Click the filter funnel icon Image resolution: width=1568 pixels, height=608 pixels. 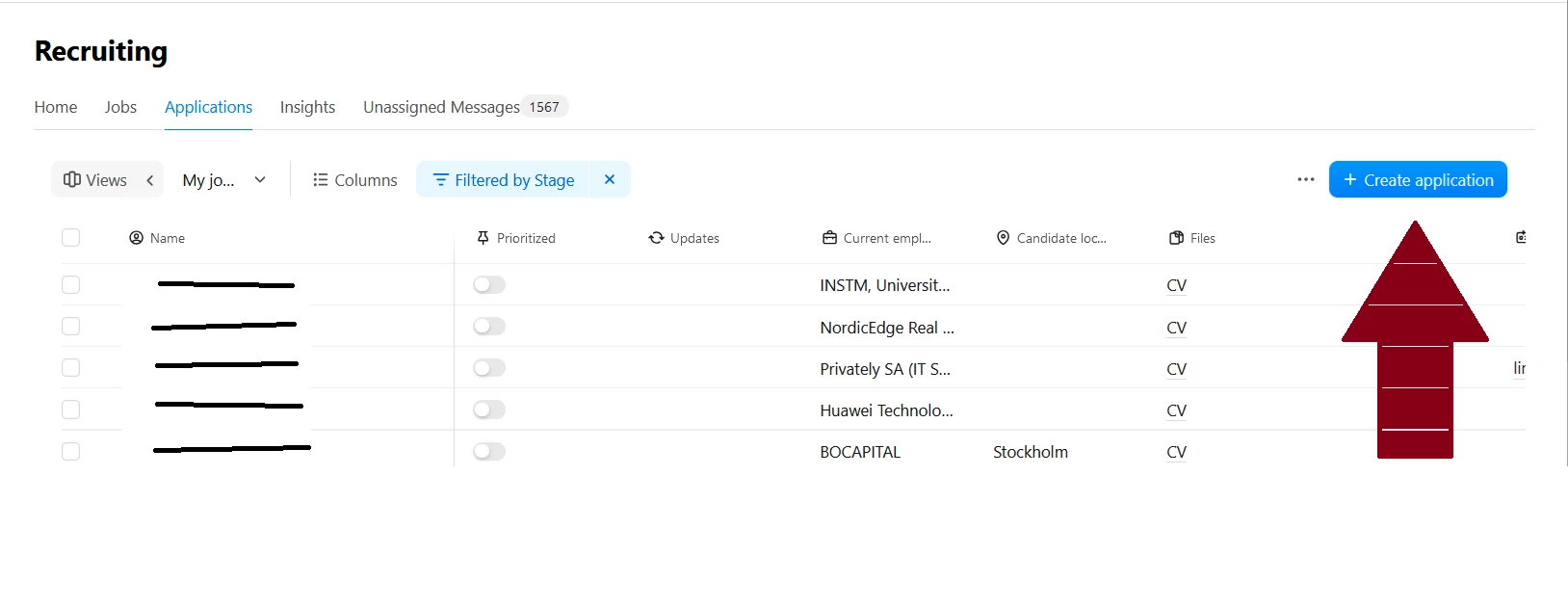440,180
